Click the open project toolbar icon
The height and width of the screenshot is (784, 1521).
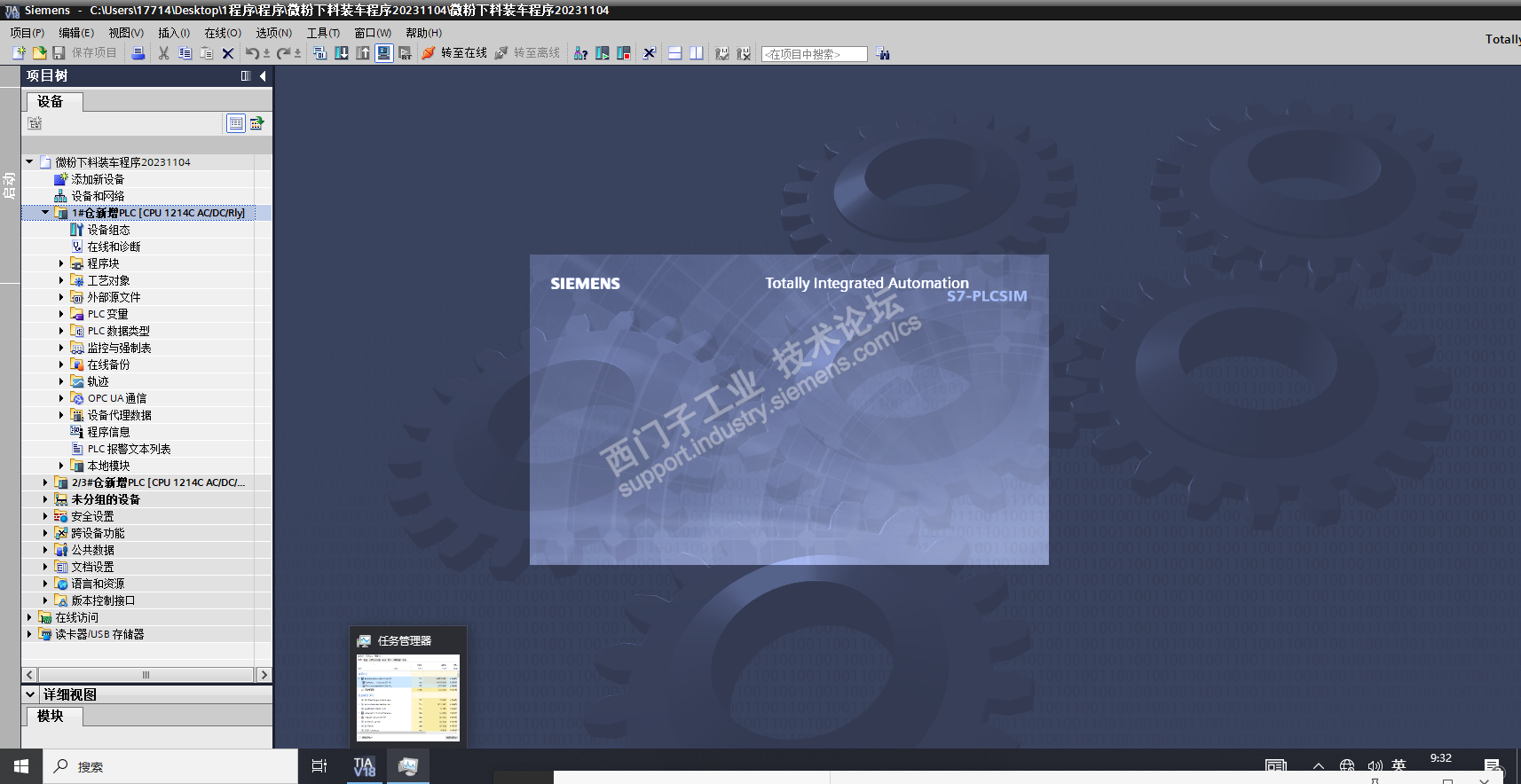click(39, 53)
